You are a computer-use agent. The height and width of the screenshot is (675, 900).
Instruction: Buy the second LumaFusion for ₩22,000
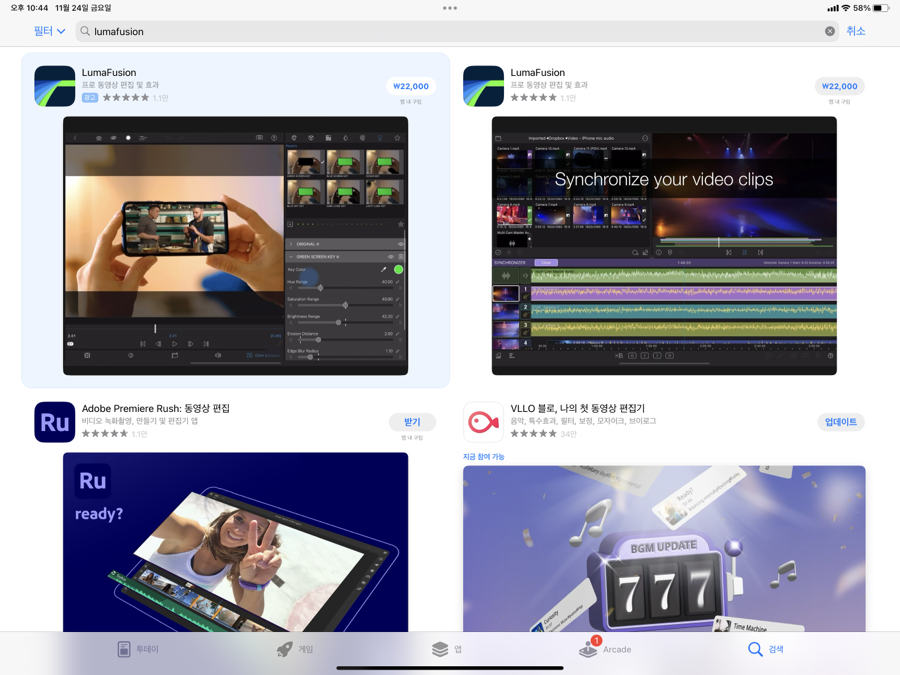pos(839,86)
